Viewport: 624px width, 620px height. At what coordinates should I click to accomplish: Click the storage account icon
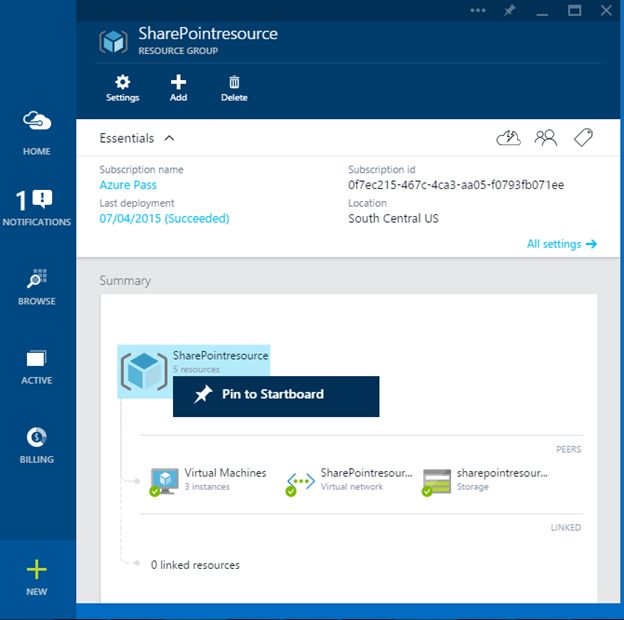pyautogui.click(x=437, y=482)
